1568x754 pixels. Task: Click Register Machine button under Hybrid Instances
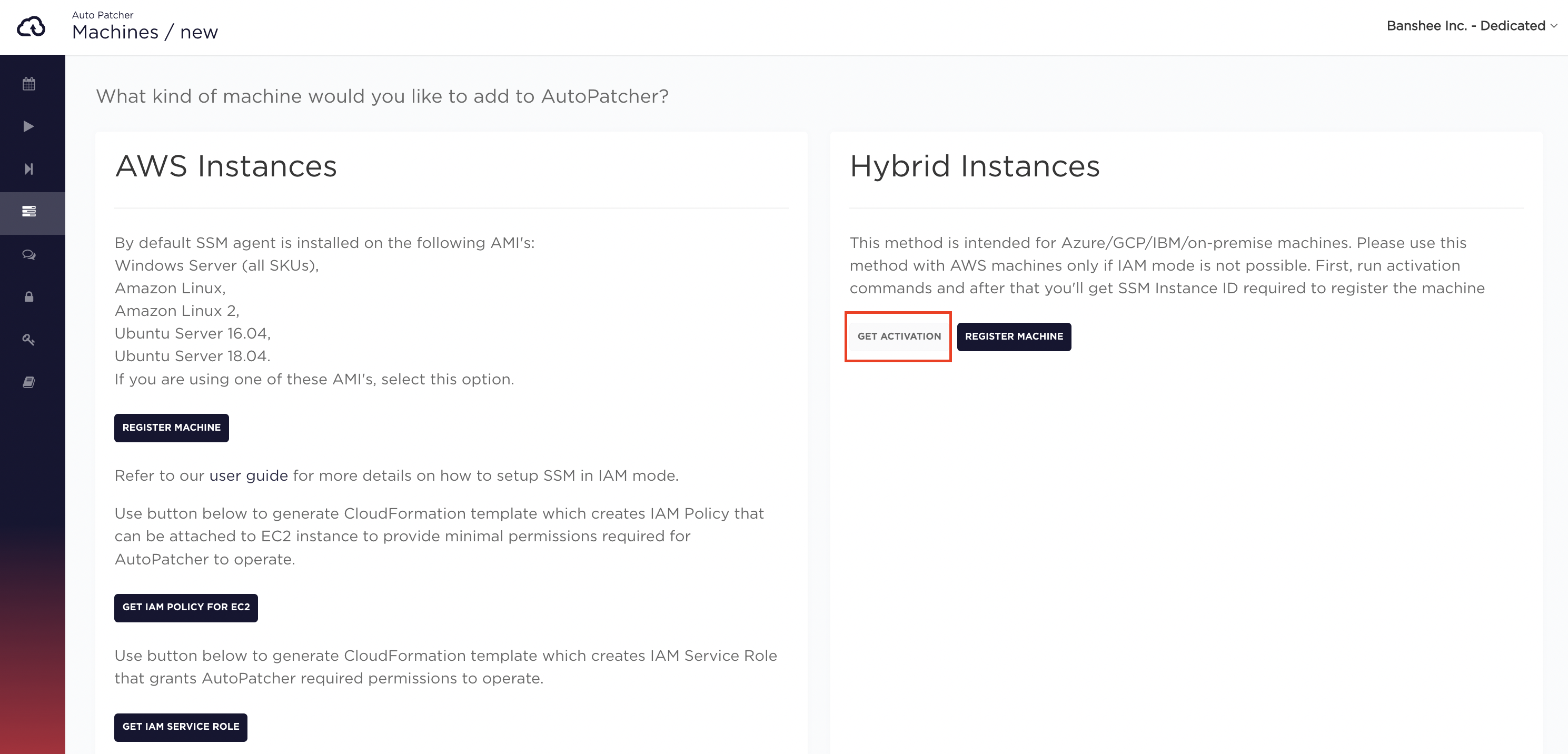coord(1014,336)
